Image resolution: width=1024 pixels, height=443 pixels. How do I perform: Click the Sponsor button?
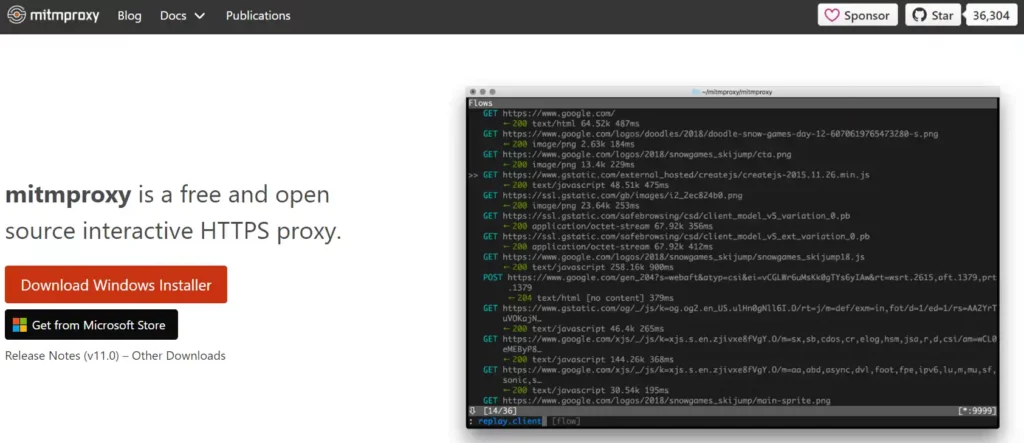click(857, 16)
